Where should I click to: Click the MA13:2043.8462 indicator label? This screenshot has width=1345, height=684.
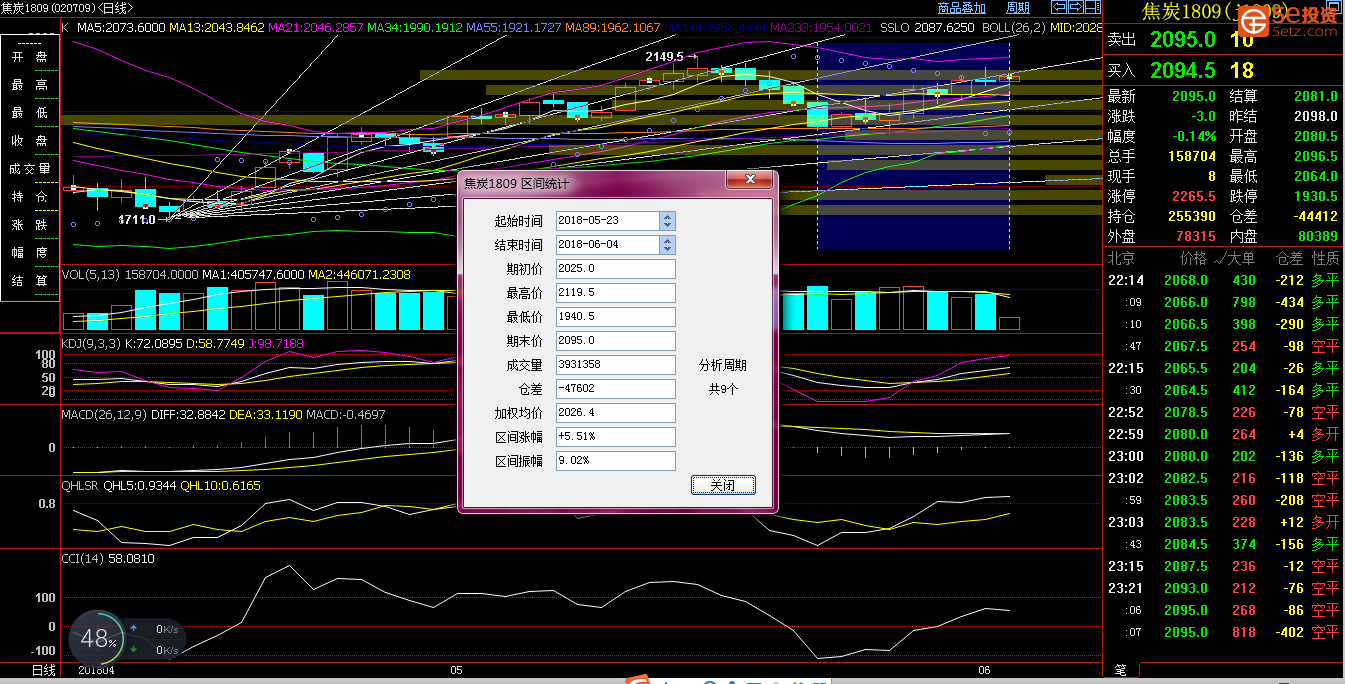pyautogui.click(x=216, y=28)
